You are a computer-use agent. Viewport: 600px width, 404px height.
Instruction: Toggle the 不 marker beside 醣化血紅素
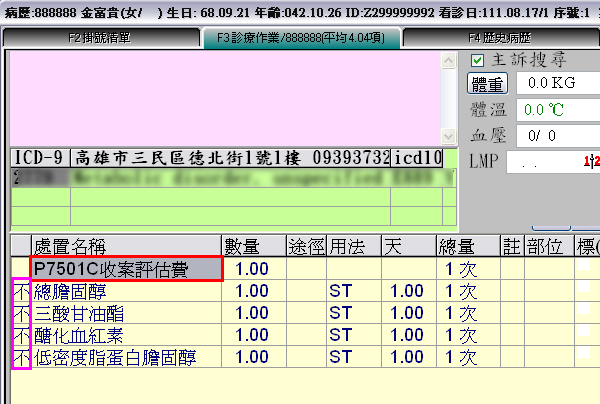coord(20,335)
